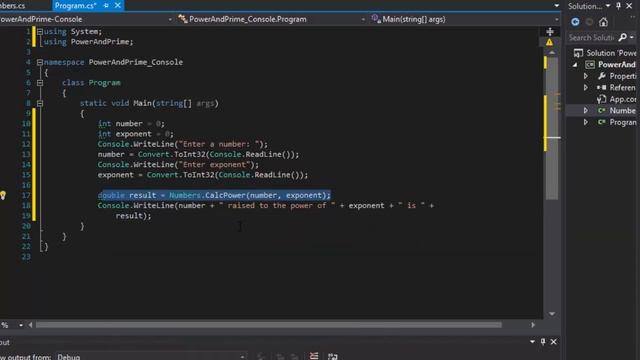Click the Clear All output icon
Screen dimensions: 640x360
coord(314,356)
